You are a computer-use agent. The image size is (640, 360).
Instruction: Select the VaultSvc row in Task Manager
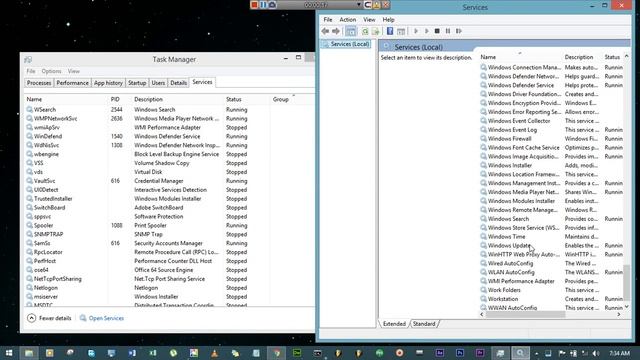tap(169, 181)
